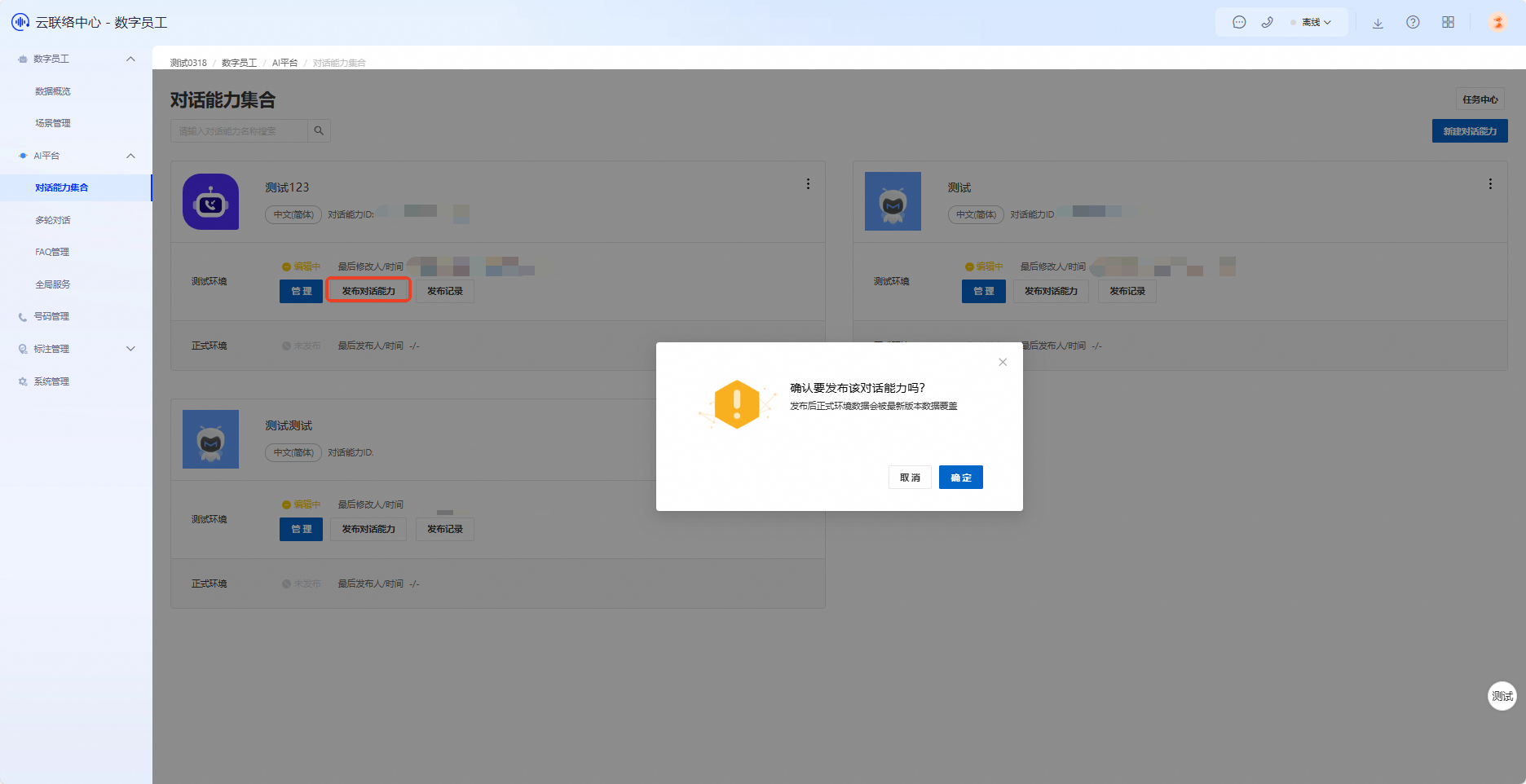This screenshot has width=1526, height=784.
Task: Click the 测试123 card title
Action: 287,187
